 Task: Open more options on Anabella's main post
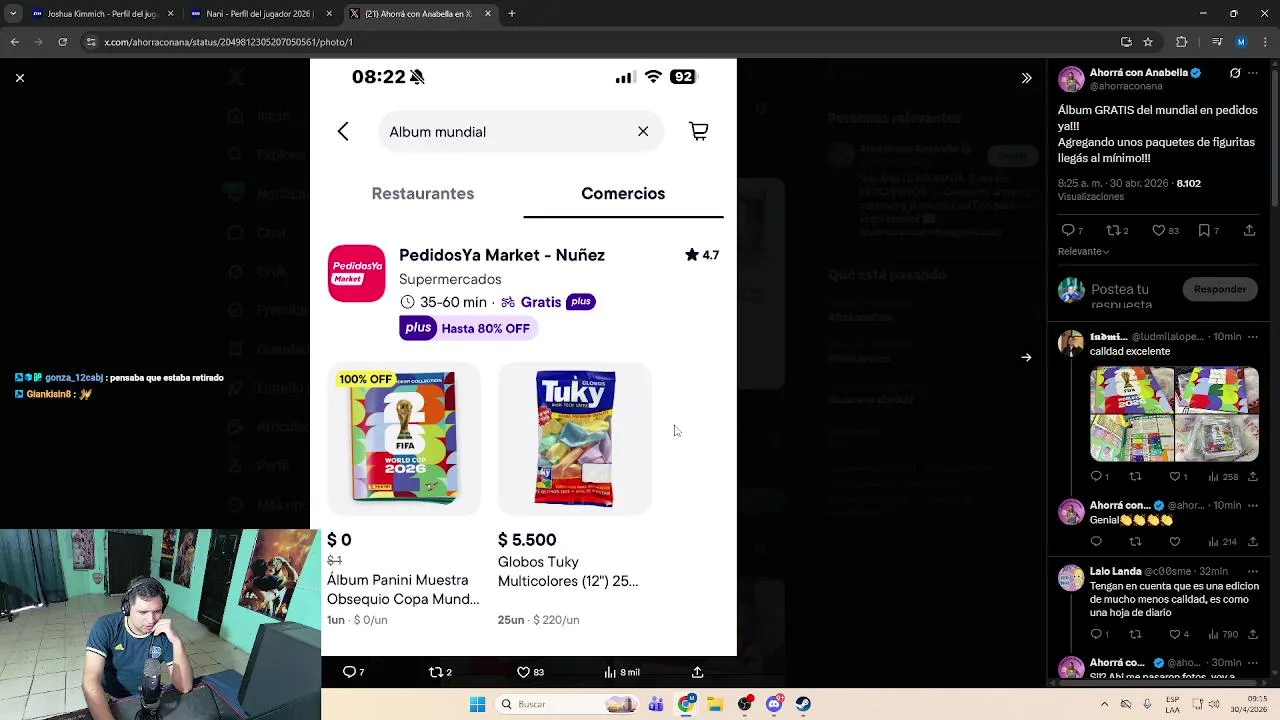coord(1252,73)
